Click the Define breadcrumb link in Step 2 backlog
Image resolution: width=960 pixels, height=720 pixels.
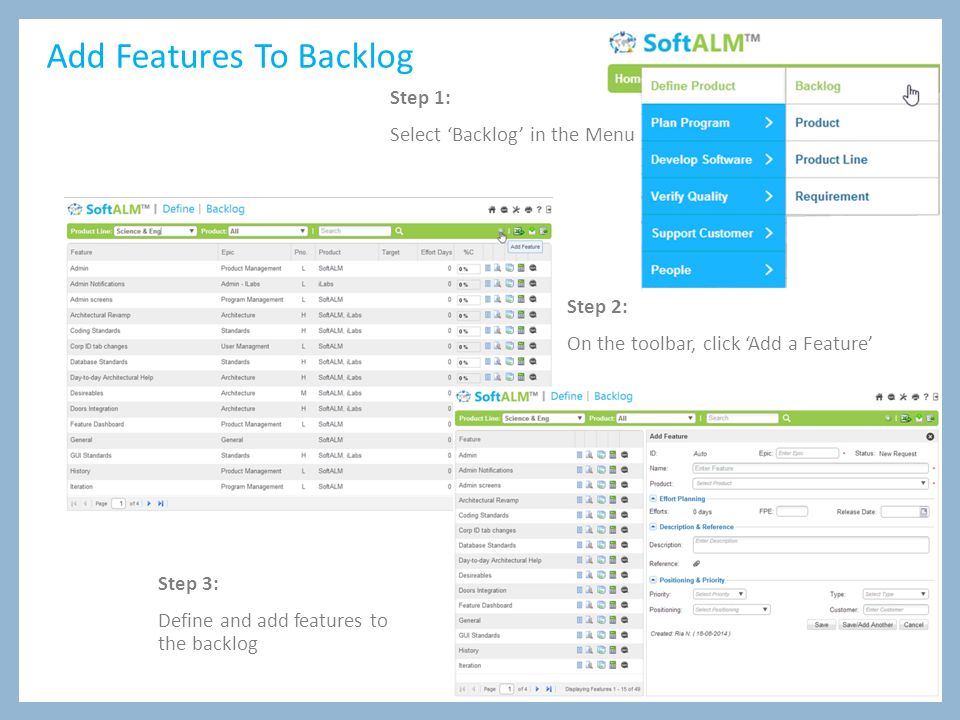coord(178,209)
